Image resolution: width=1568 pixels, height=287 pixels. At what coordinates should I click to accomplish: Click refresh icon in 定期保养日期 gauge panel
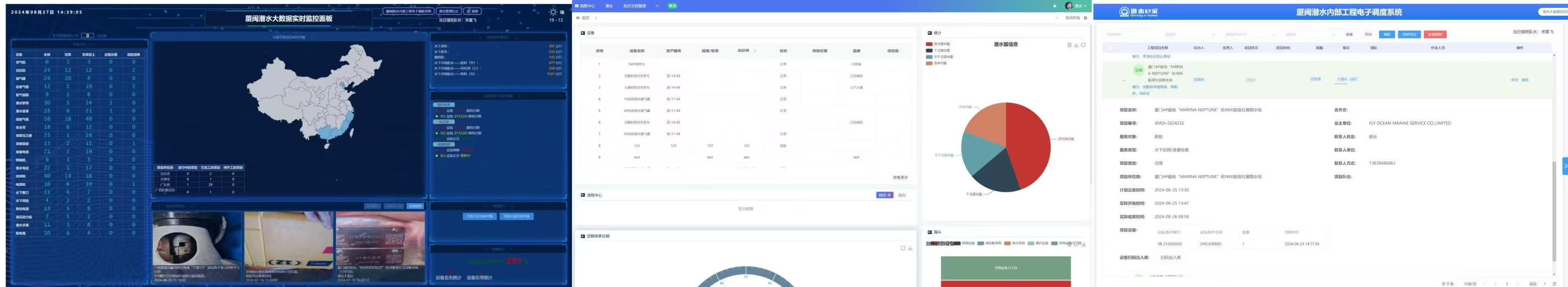tap(903, 248)
